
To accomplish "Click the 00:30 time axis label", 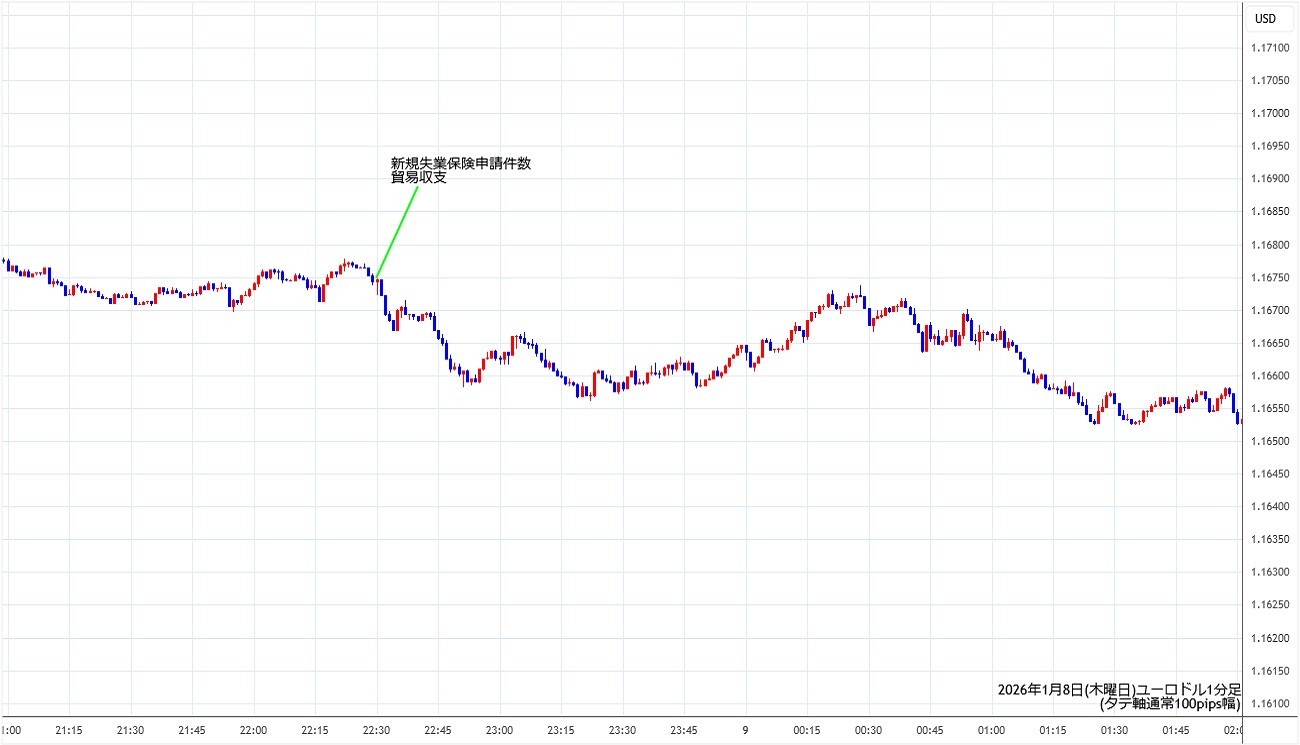I will coord(868,730).
